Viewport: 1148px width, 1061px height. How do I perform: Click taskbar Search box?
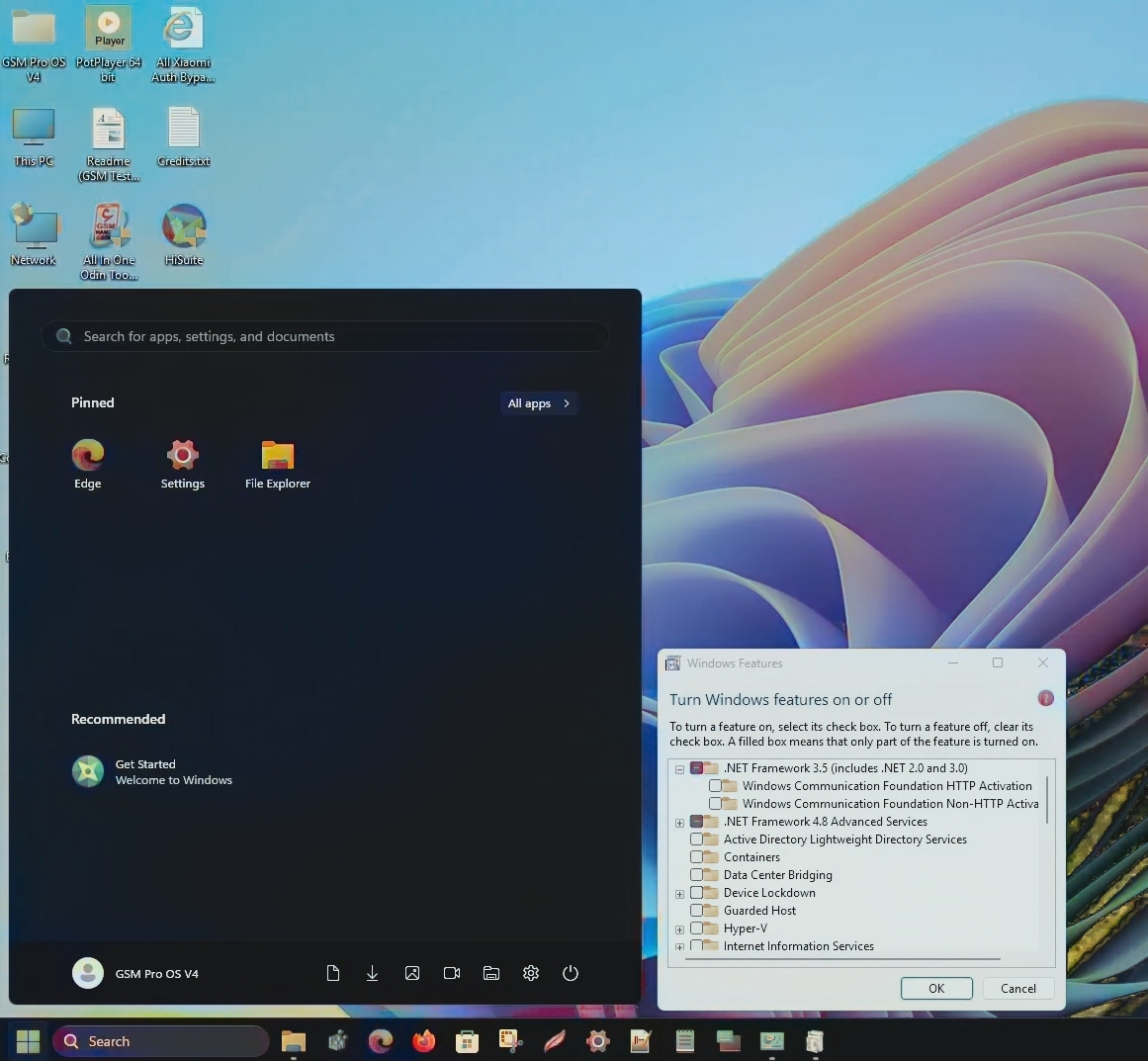[x=161, y=1040]
